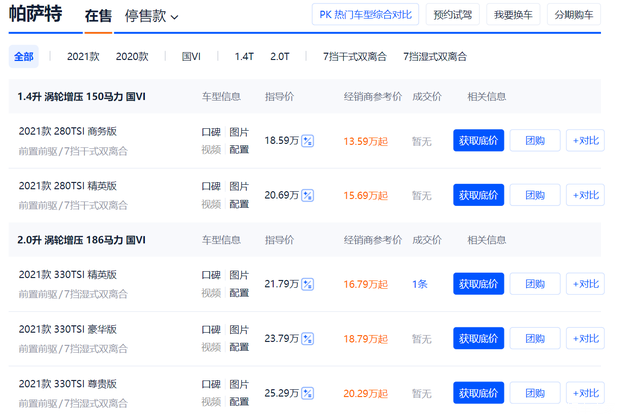View the 1条 transaction price record
Screen dimensions: 620x419
pyautogui.click(x=420, y=284)
